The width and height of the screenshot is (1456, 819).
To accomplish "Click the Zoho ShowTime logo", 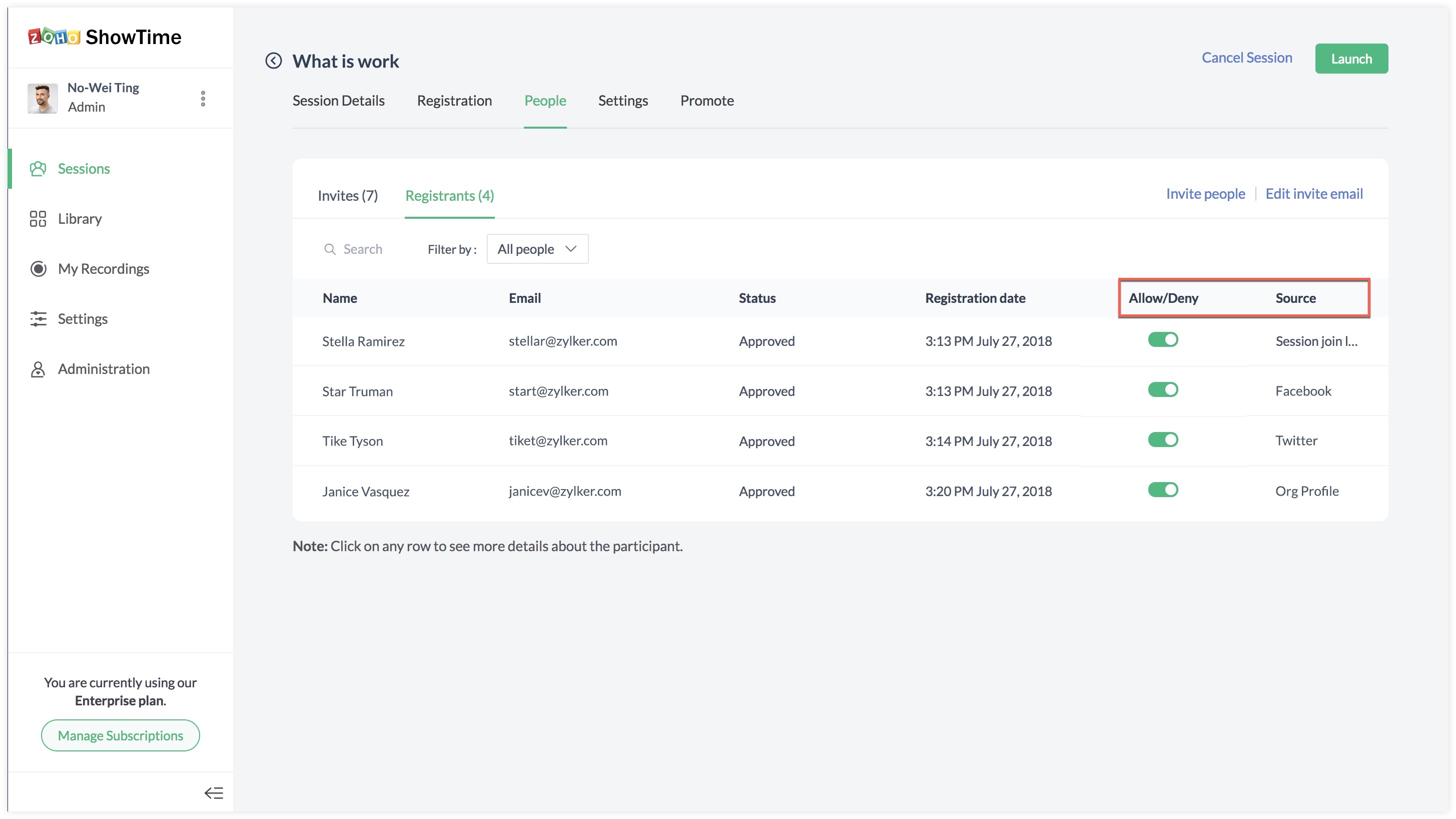I will (105, 38).
